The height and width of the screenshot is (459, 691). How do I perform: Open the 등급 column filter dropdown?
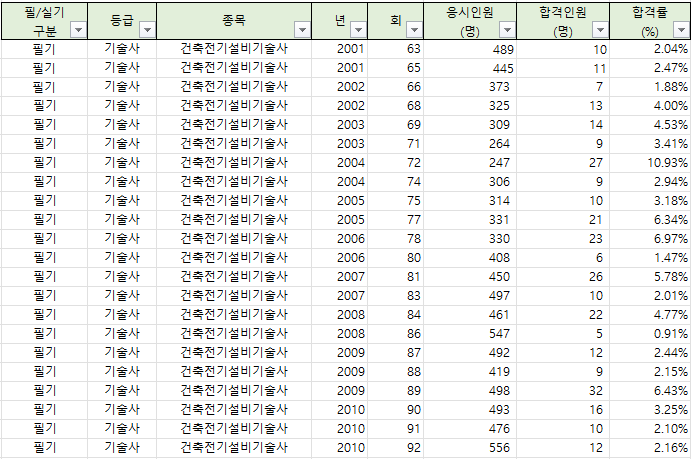[x=148, y=30]
